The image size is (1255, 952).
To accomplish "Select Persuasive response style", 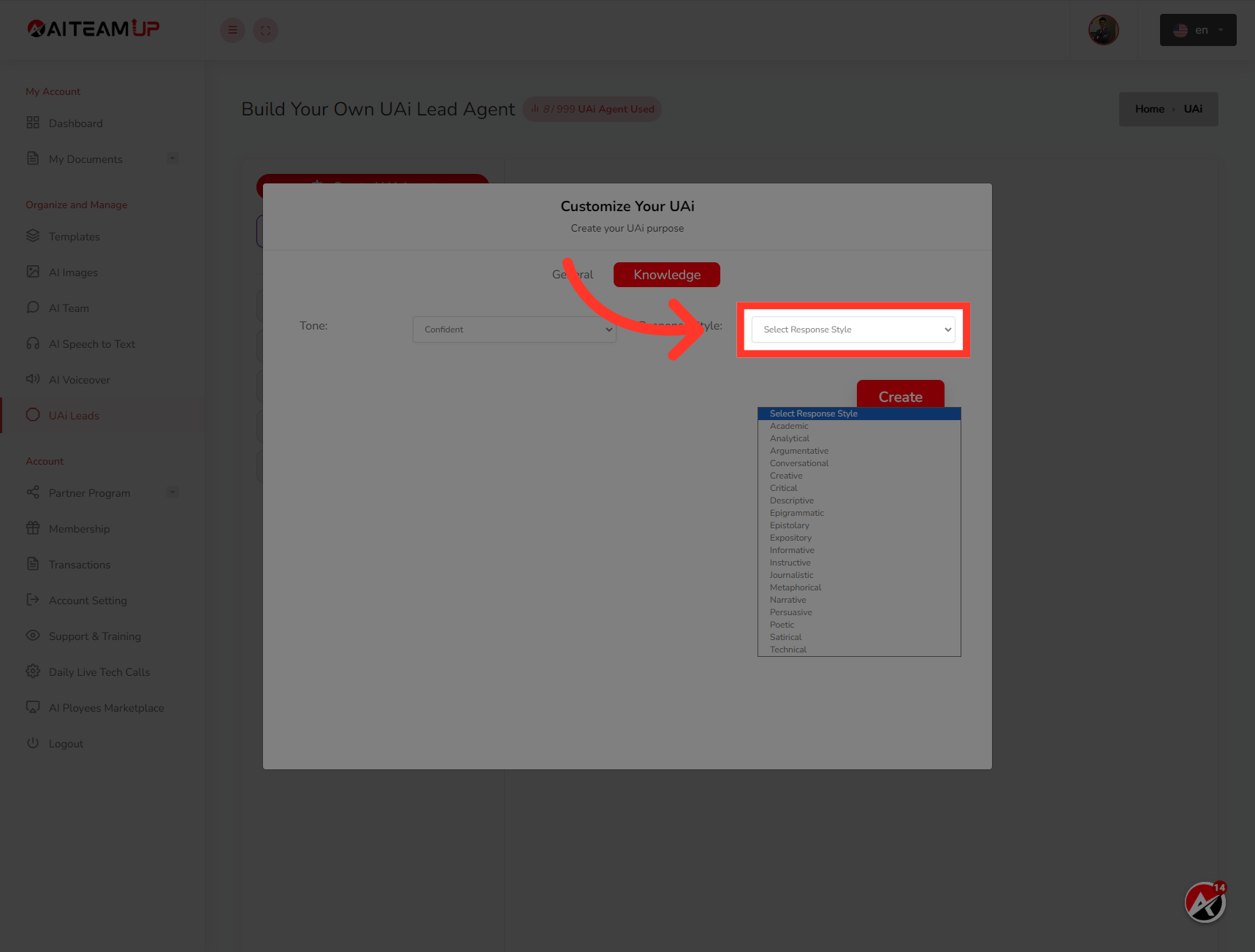I will tap(859, 612).
